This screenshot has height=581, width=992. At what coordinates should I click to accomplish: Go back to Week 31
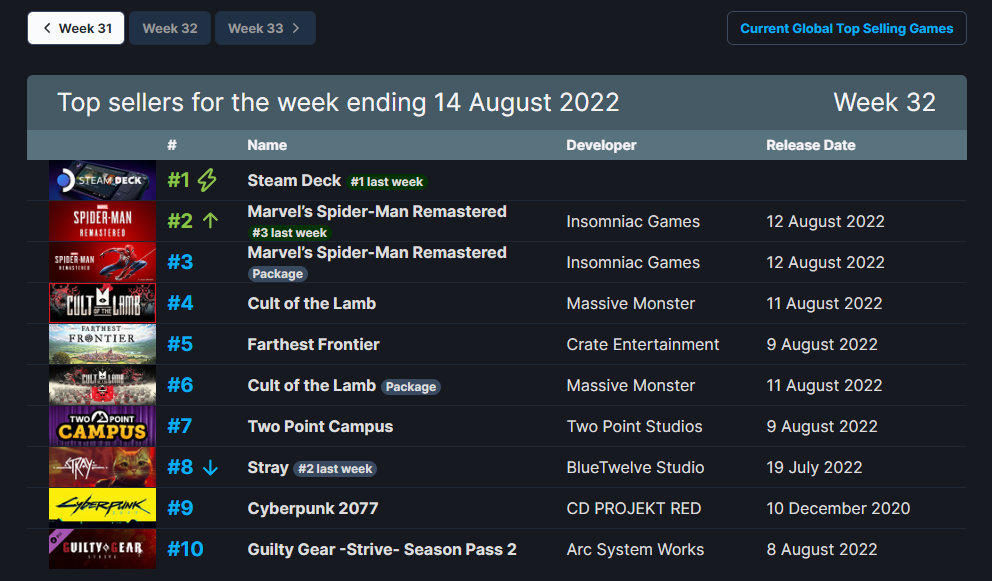[76, 28]
